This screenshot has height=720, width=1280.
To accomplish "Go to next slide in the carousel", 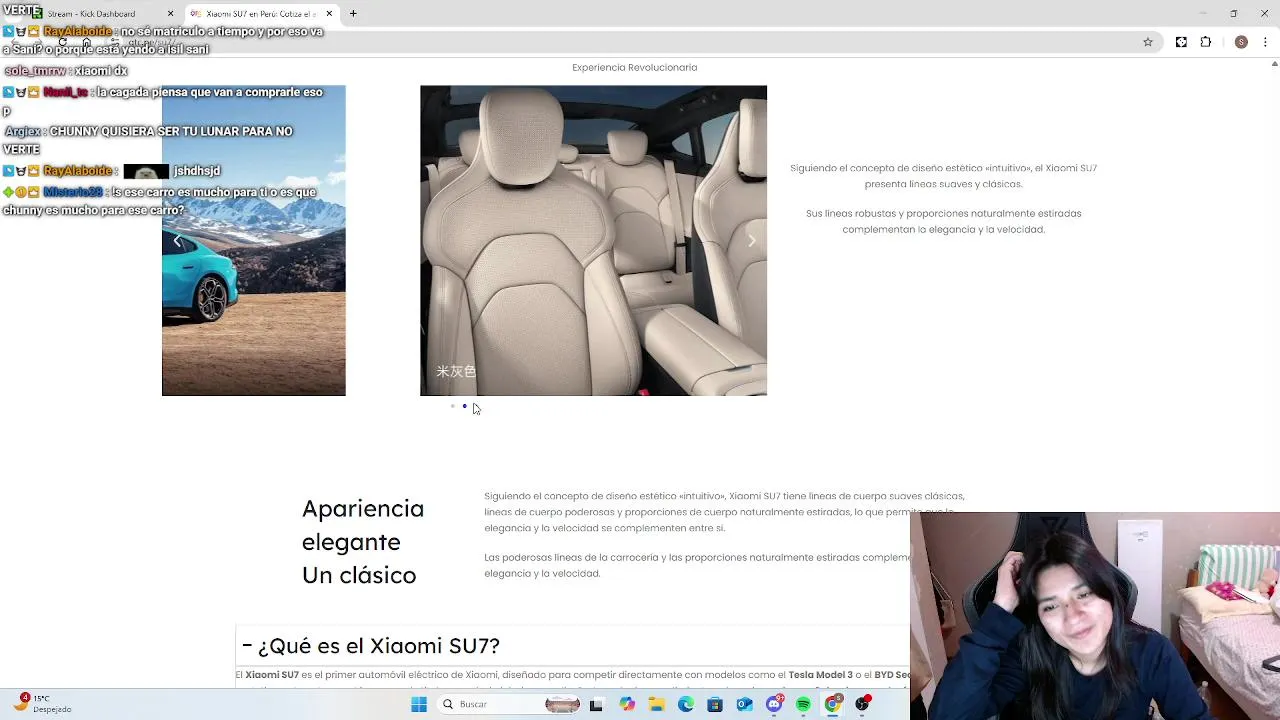I will click(x=752, y=241).
